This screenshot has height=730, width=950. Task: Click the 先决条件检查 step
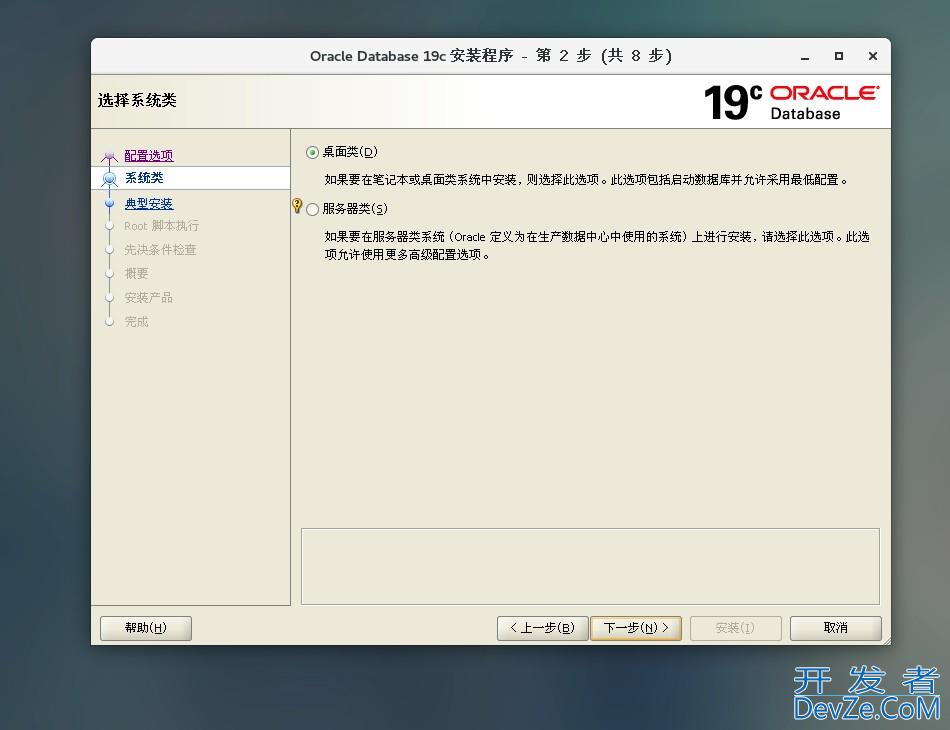[160, 250]
